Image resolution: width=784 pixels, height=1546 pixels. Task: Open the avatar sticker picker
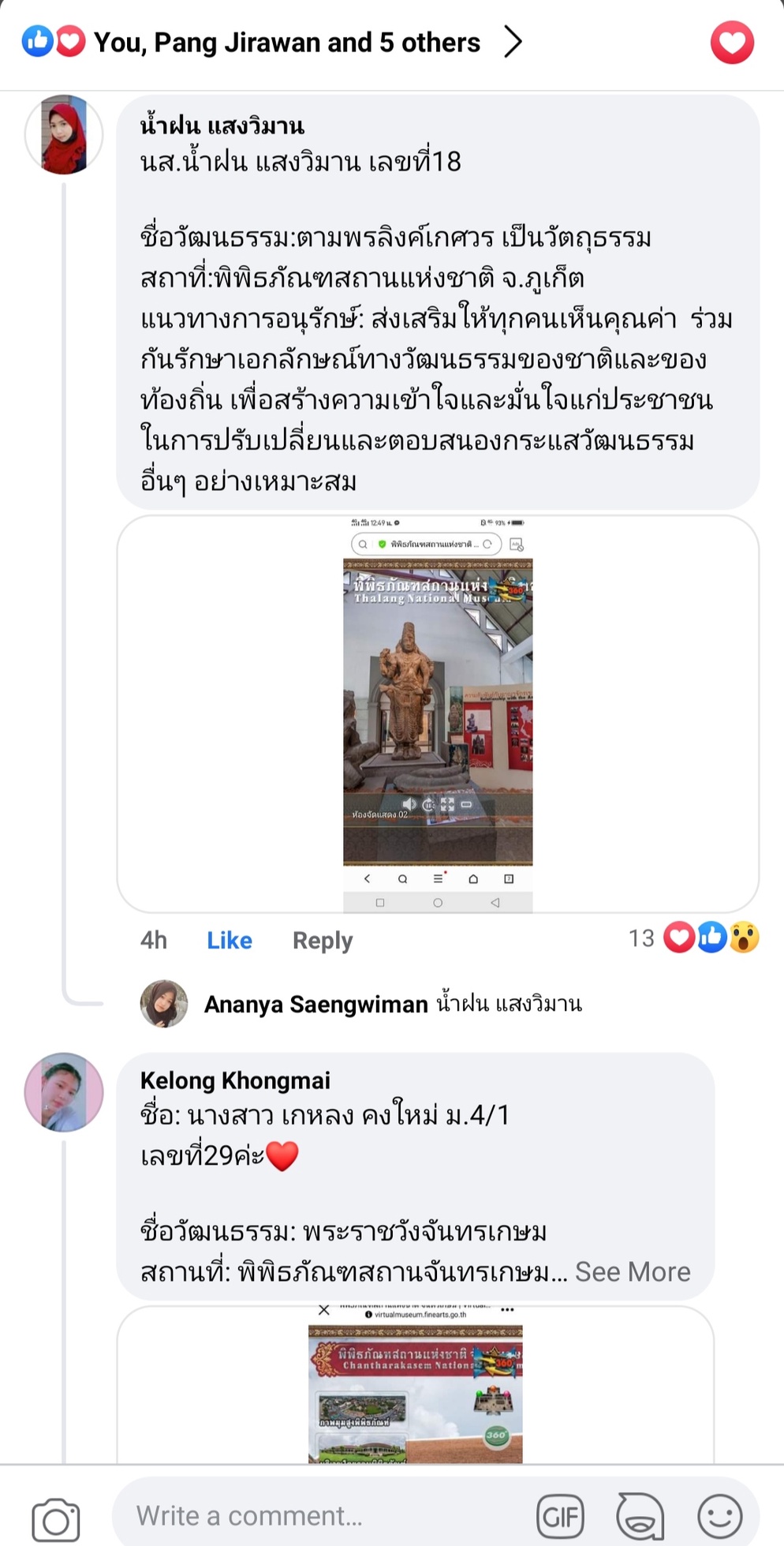pyautogui.click(x=640, y=1516)
